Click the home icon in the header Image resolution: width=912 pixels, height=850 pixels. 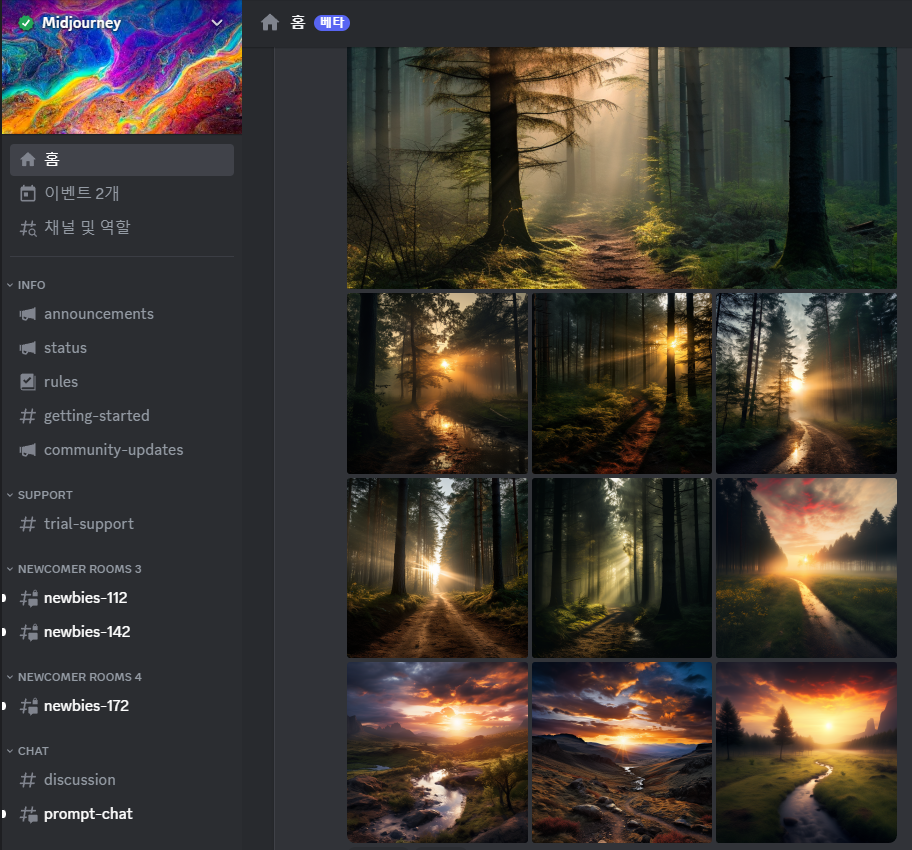[x=270, y=23]
